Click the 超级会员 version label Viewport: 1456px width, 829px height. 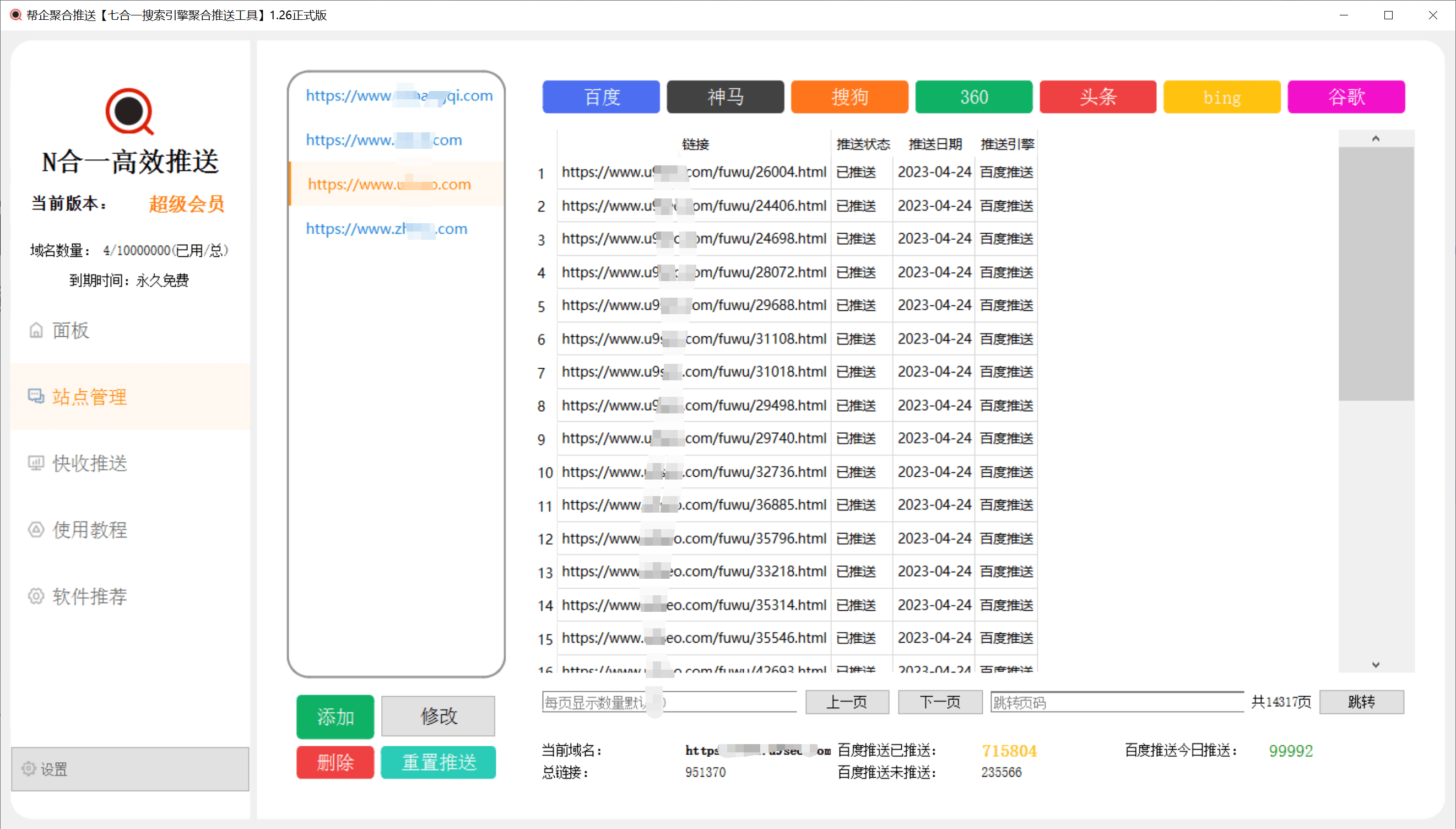click(x=187, y=204)
